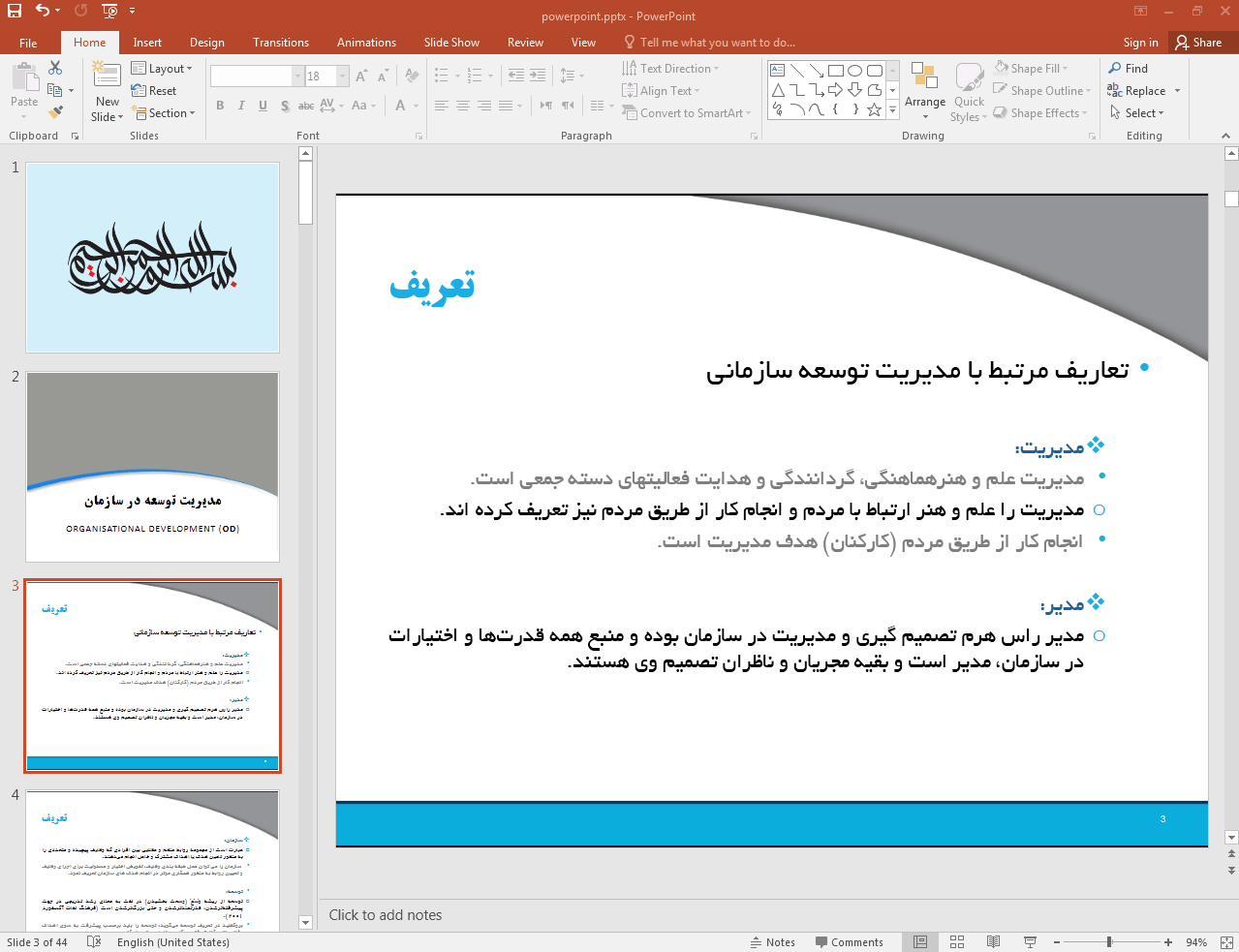Toggle Bold formatting

tap(220, 106)
